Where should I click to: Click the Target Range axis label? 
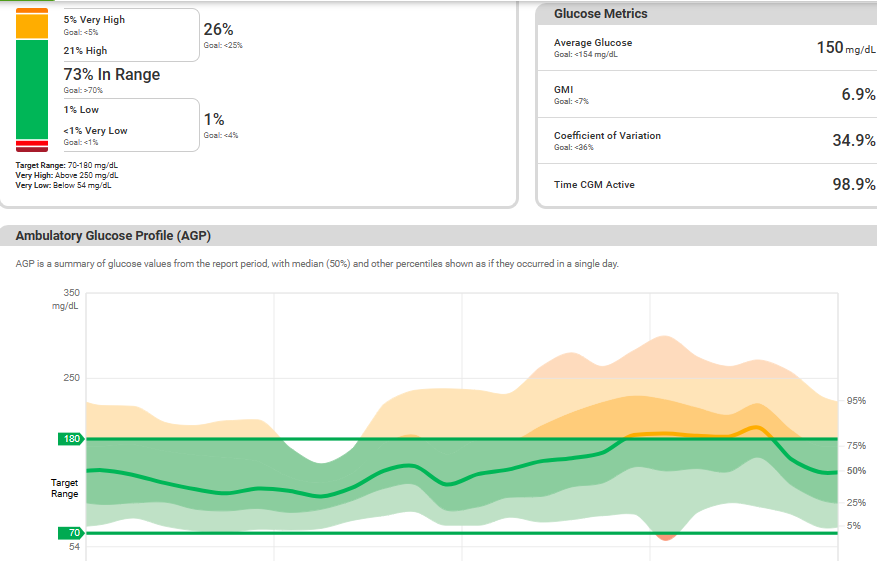tap(65, 488)
